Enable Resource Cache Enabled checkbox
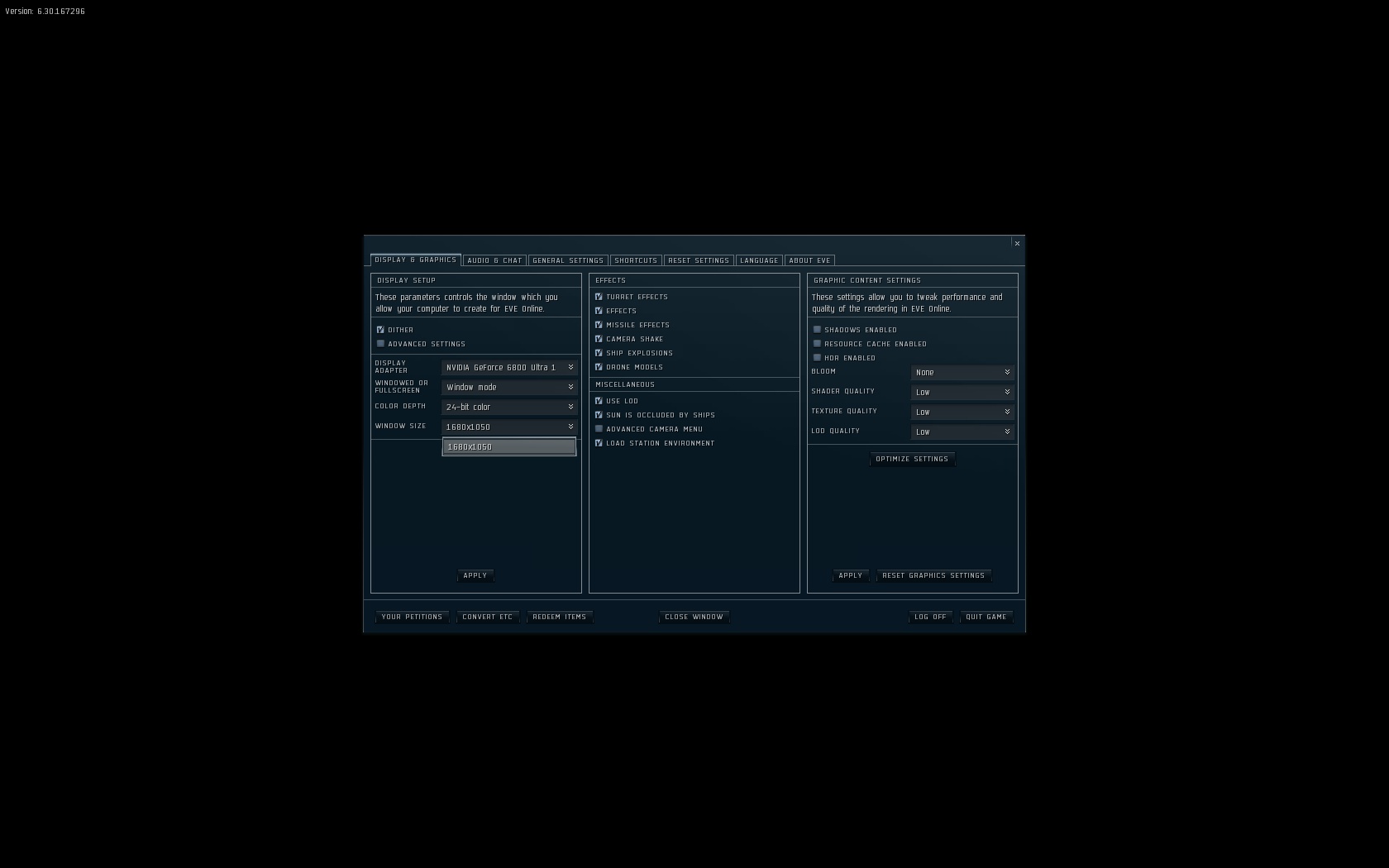Screen dimensions: 1389x868 (817, 344)
